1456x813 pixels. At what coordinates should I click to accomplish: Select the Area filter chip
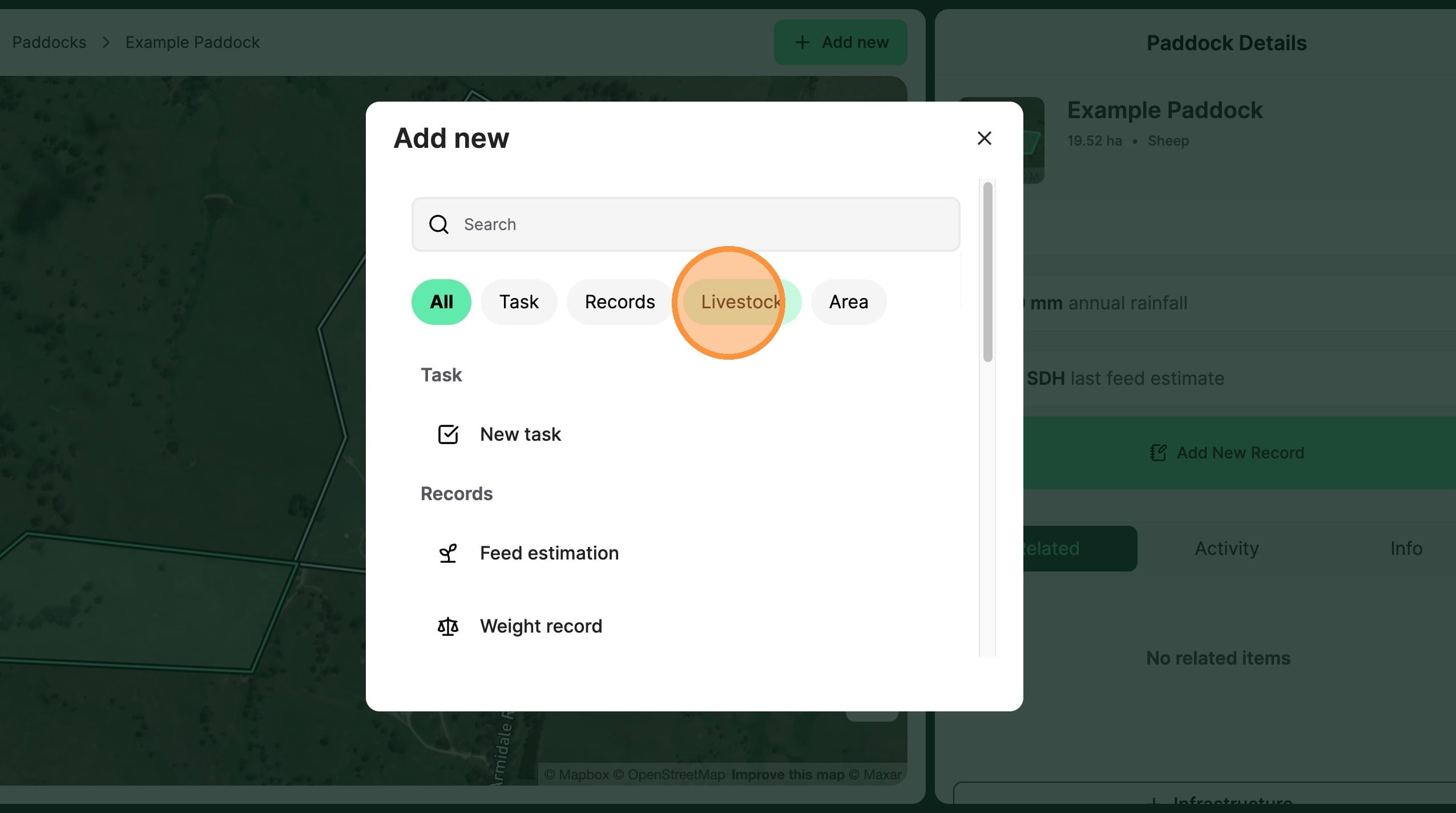click(x=848, y=302)
